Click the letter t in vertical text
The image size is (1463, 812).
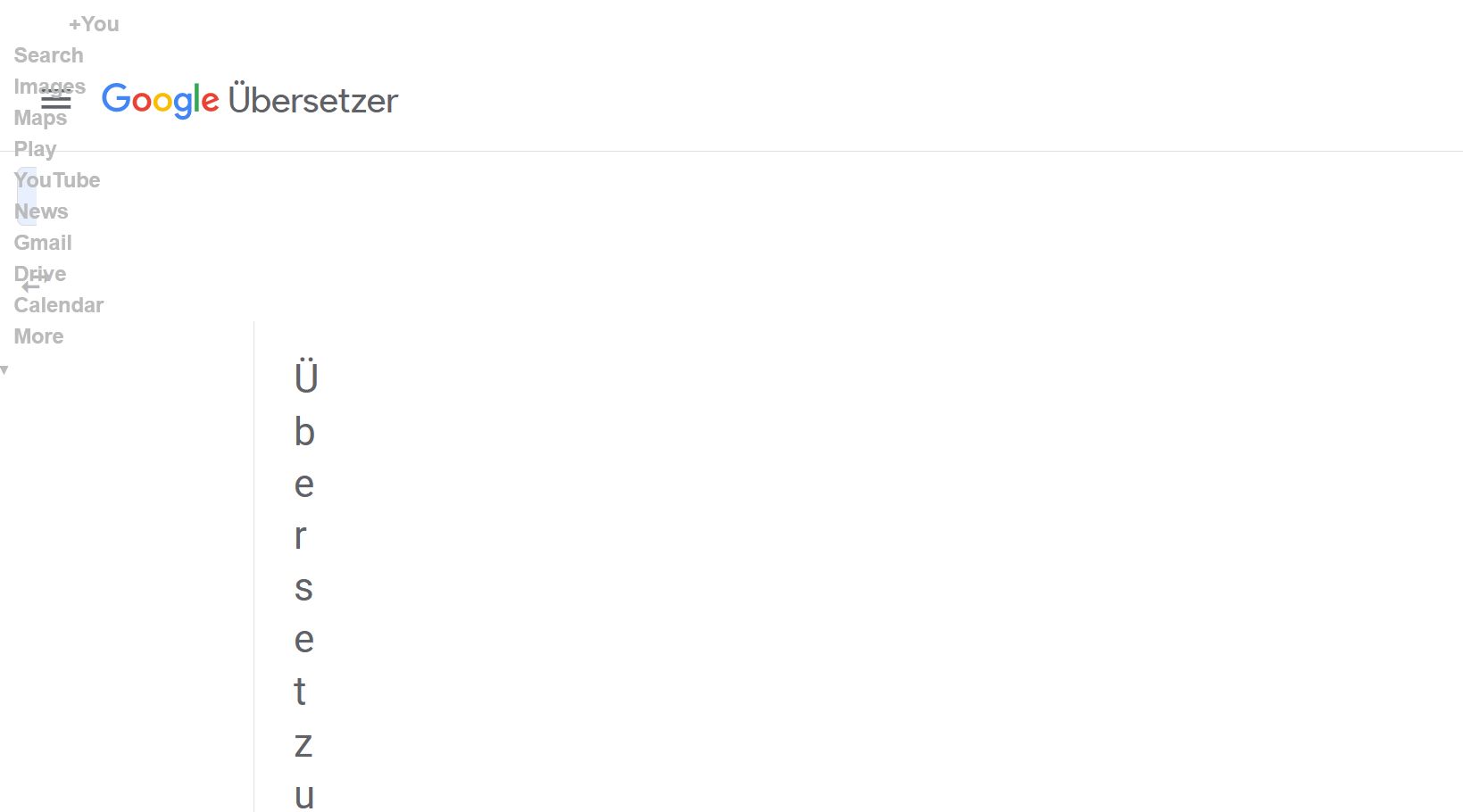click(x=301, y=692)
